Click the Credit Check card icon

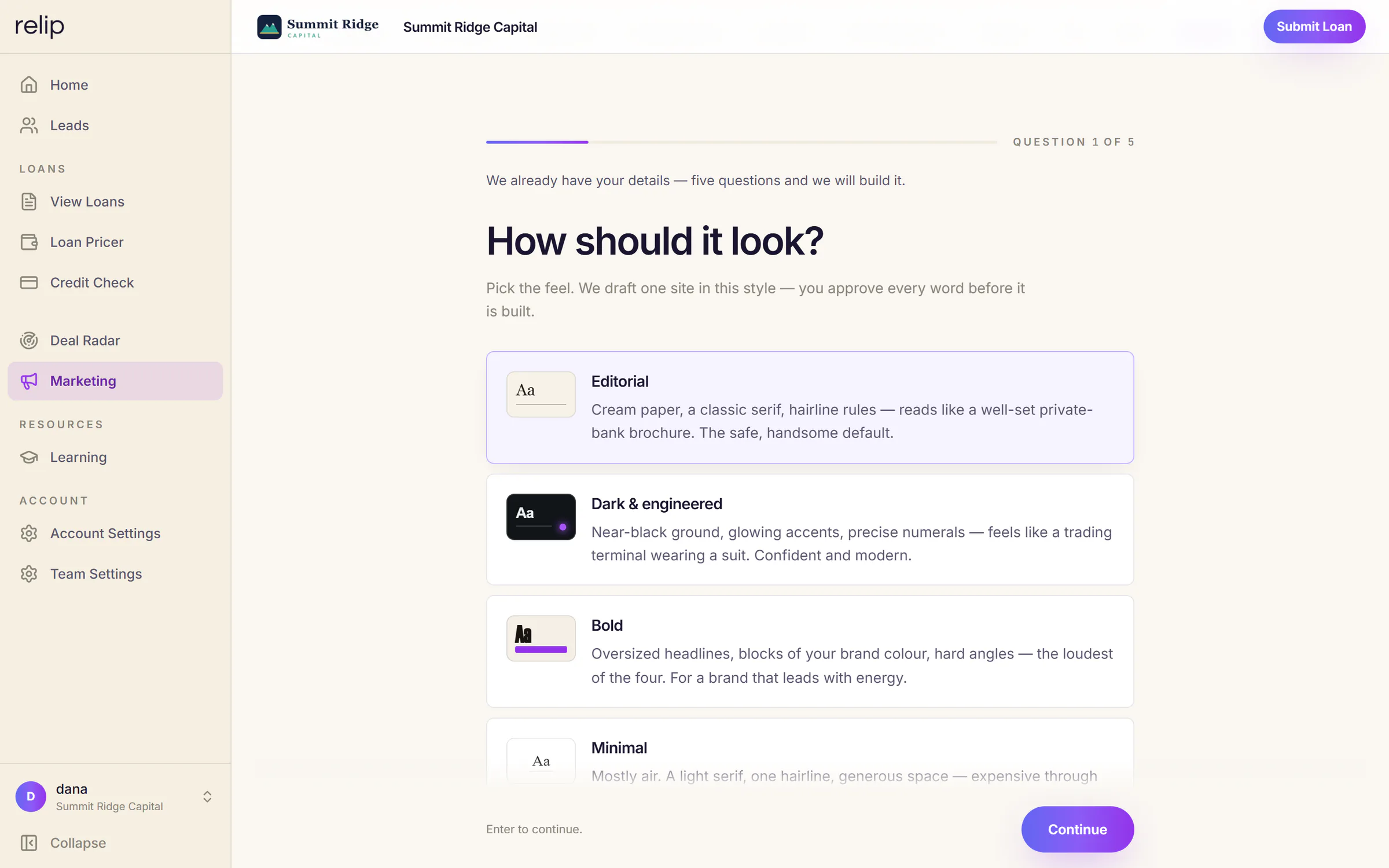29,282
